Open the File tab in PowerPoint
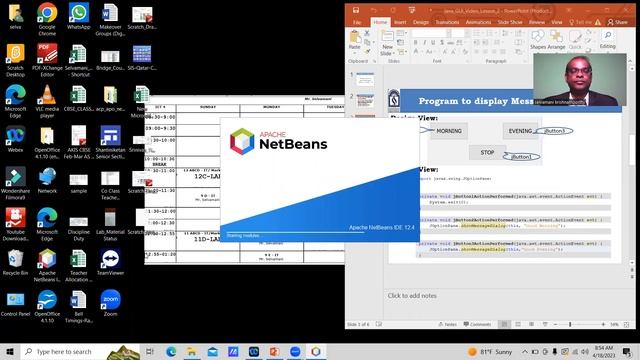 coord(357,22)
